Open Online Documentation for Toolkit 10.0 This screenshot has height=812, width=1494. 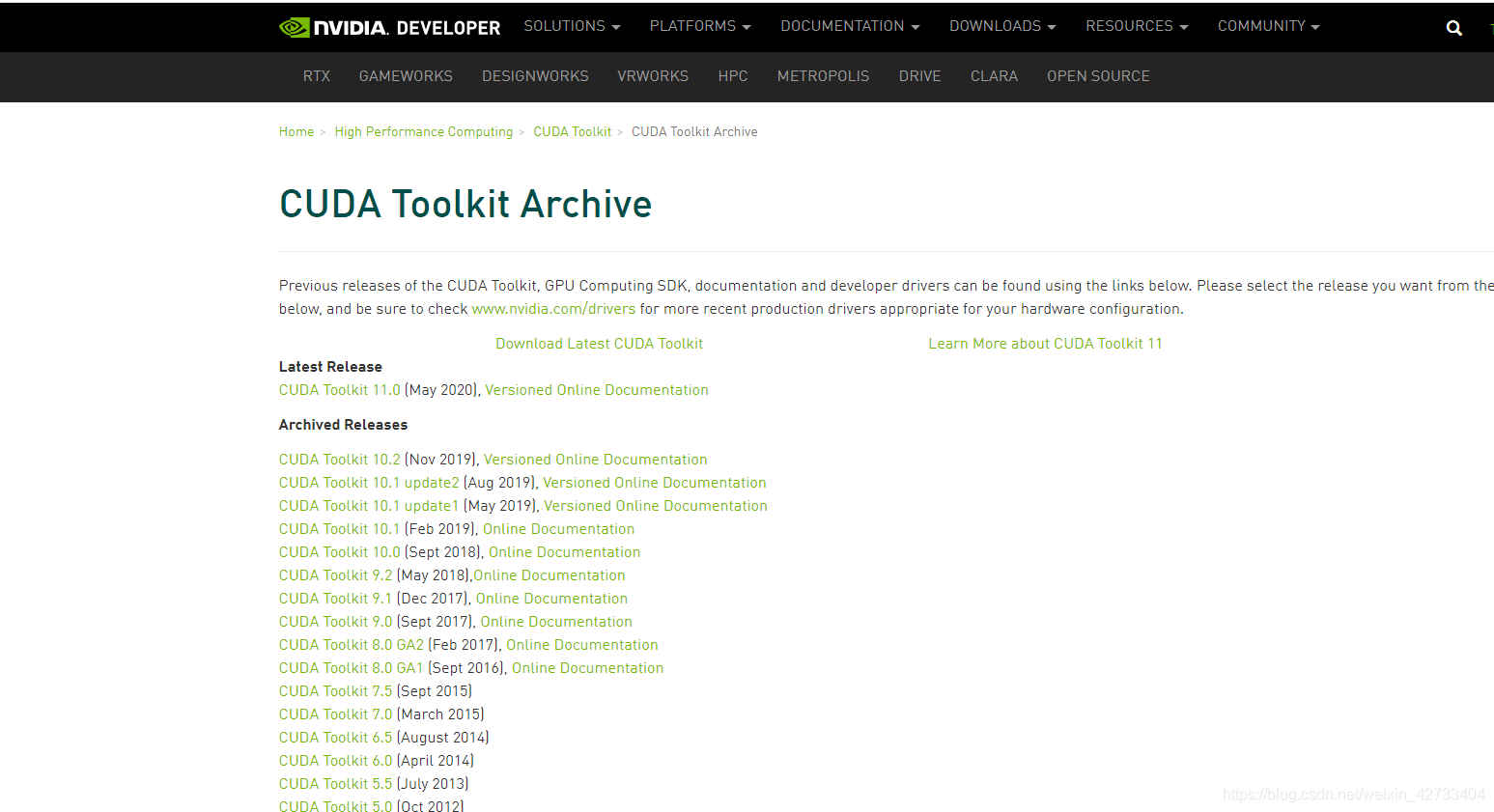pyautogui.click(x=564, y=552)
